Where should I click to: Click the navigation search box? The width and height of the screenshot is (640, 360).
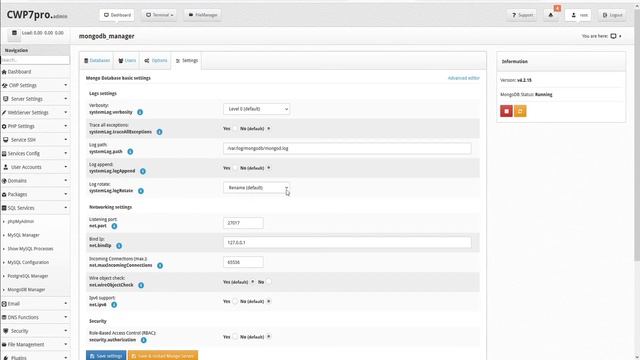click(35, 60)
